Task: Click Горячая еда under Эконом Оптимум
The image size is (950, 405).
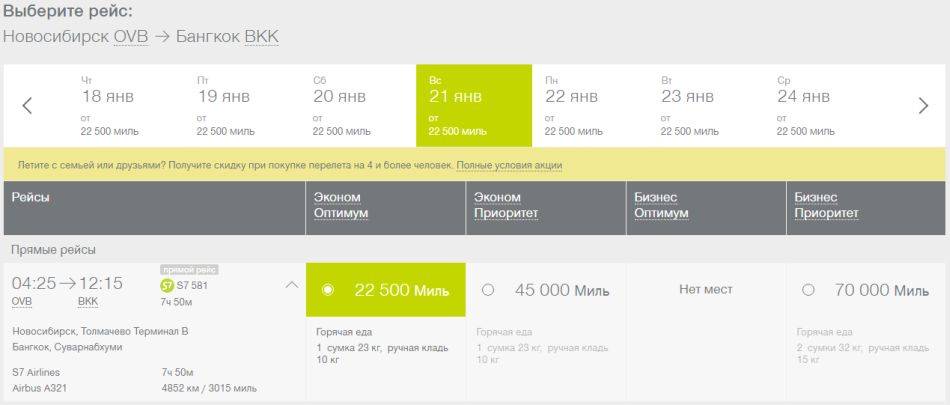Action: (344, 332)
